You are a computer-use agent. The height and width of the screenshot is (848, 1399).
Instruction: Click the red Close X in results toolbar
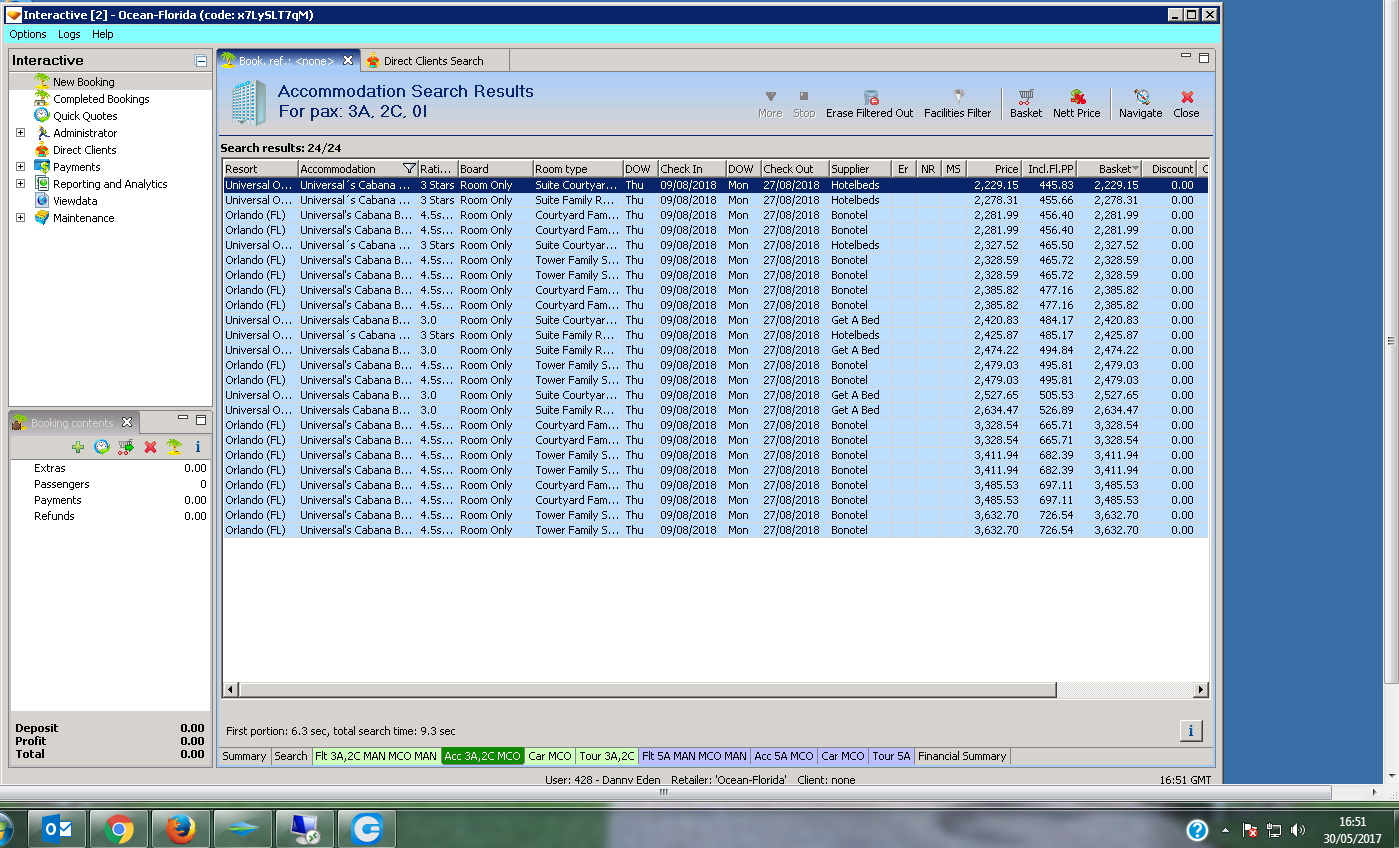(1187, 98)
